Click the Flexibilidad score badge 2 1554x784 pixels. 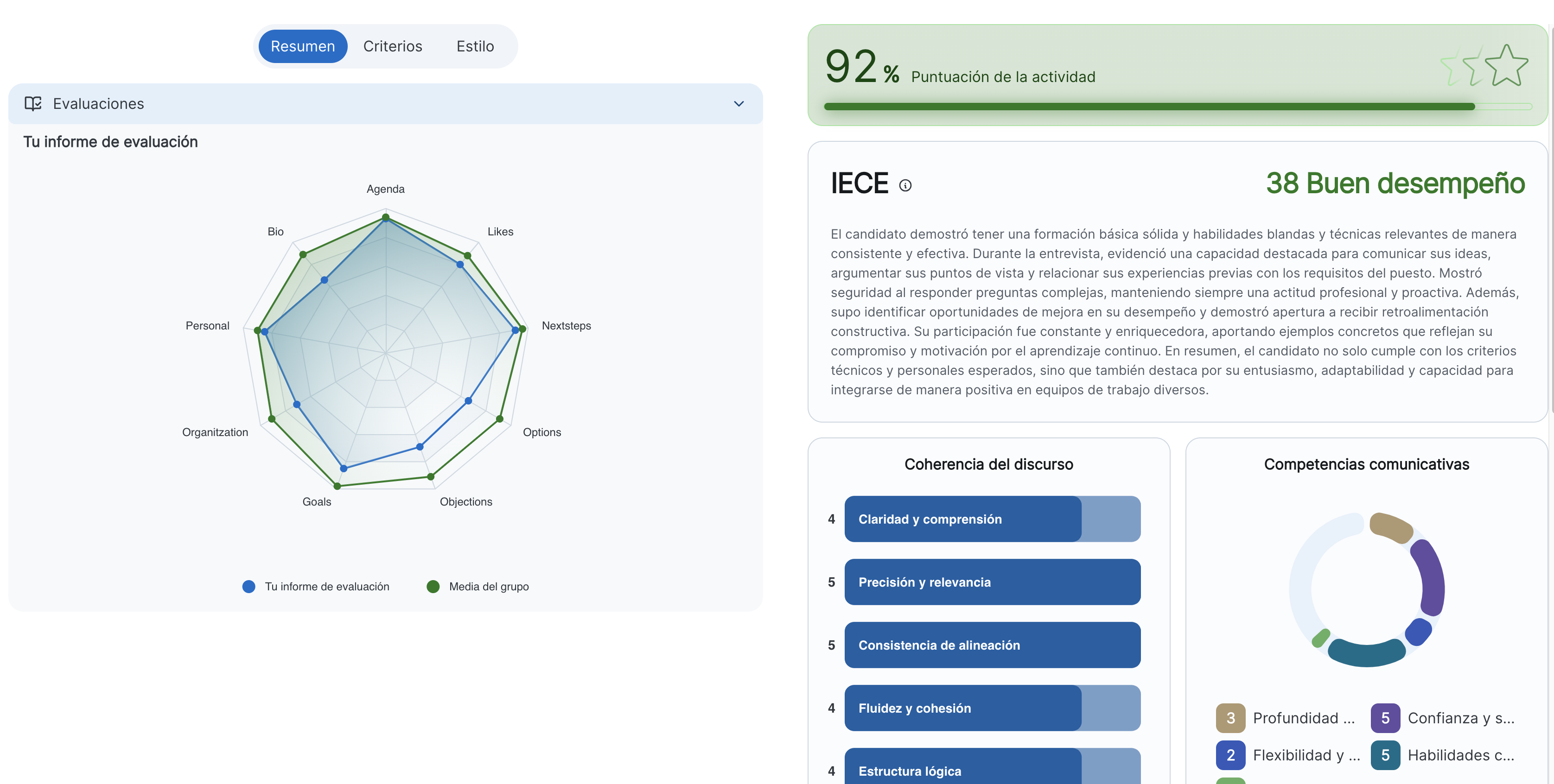pyautogui.click(x=1230, y=755)
